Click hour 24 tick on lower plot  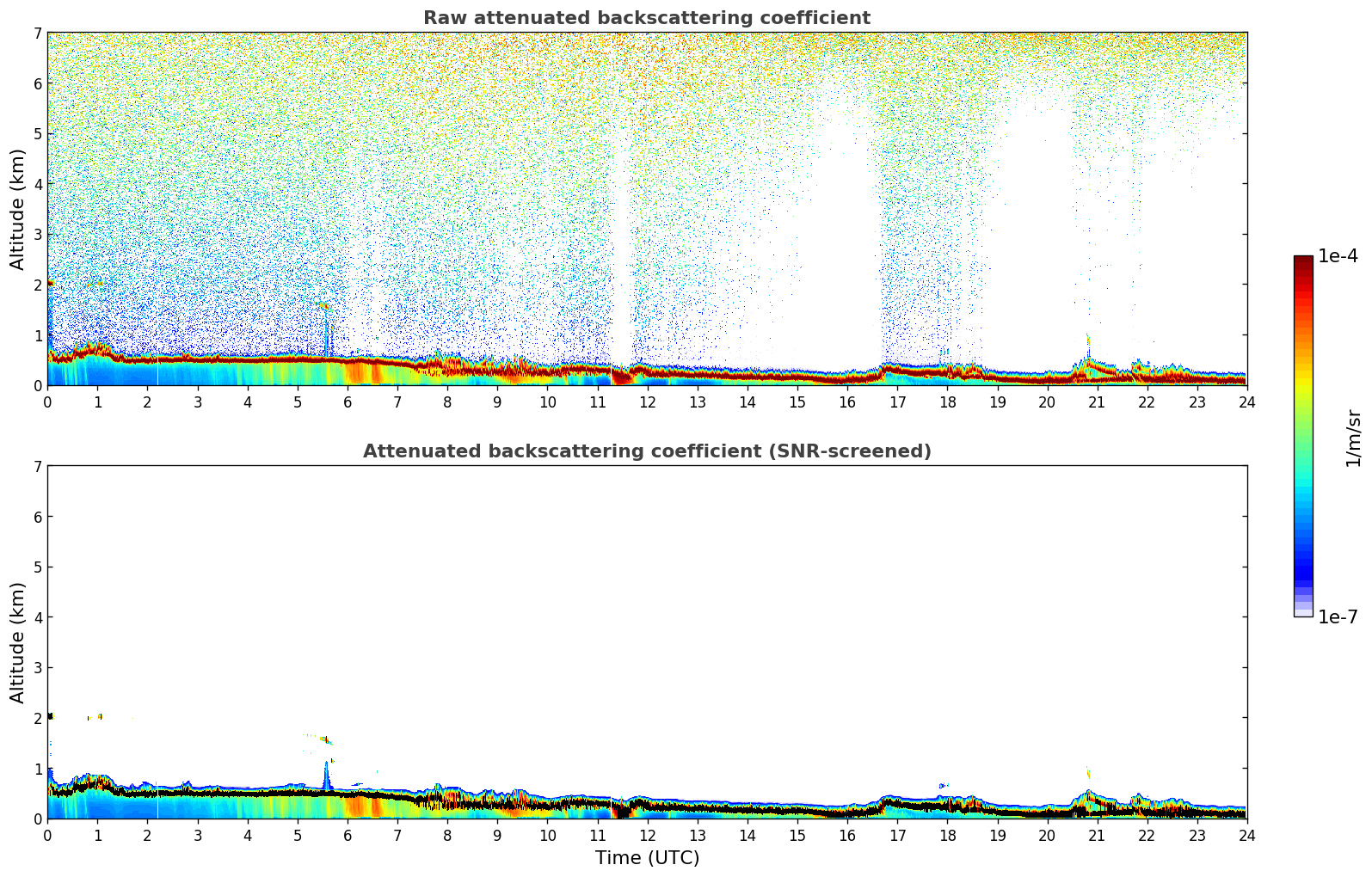1246,835
